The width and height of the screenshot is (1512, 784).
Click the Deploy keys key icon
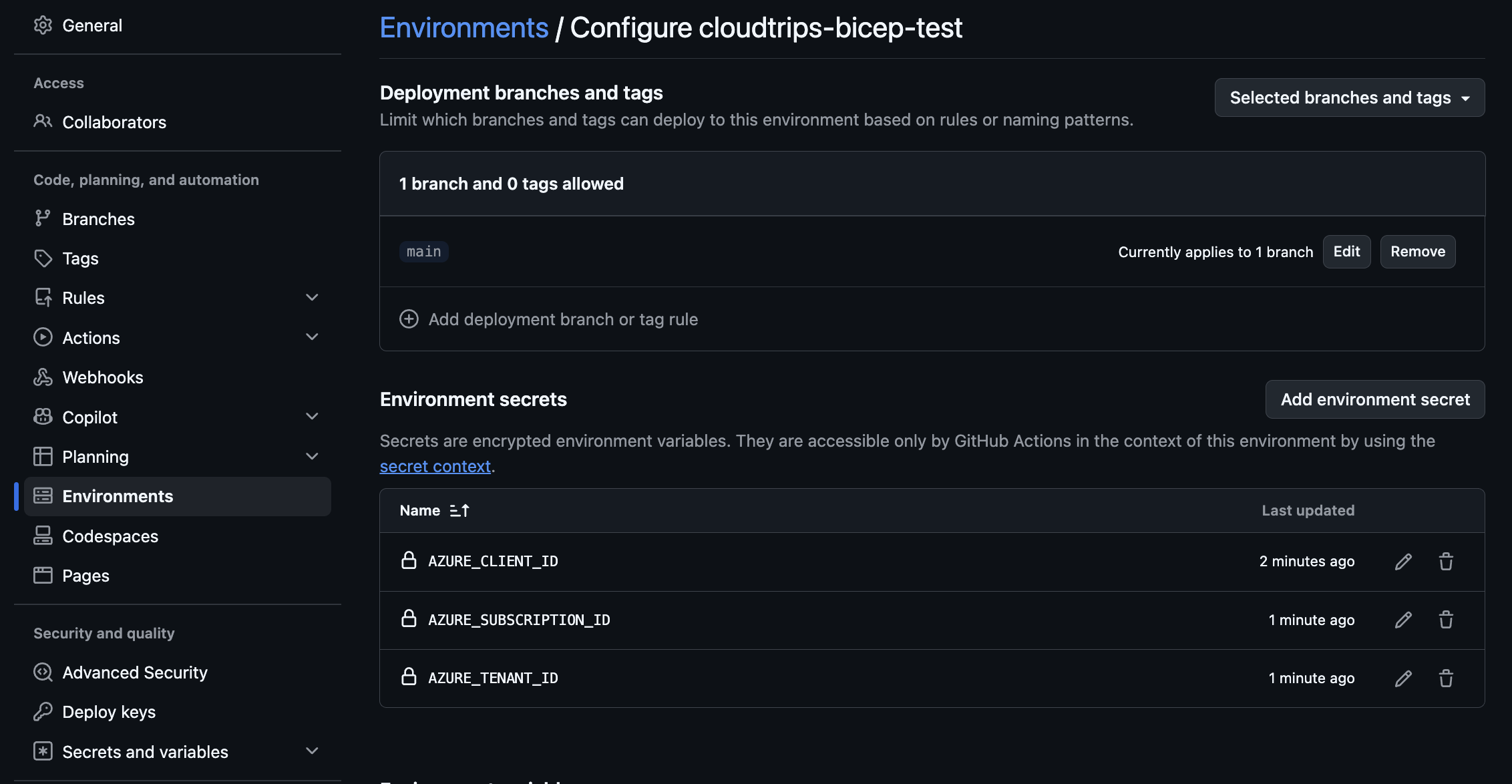click(43, 711)
